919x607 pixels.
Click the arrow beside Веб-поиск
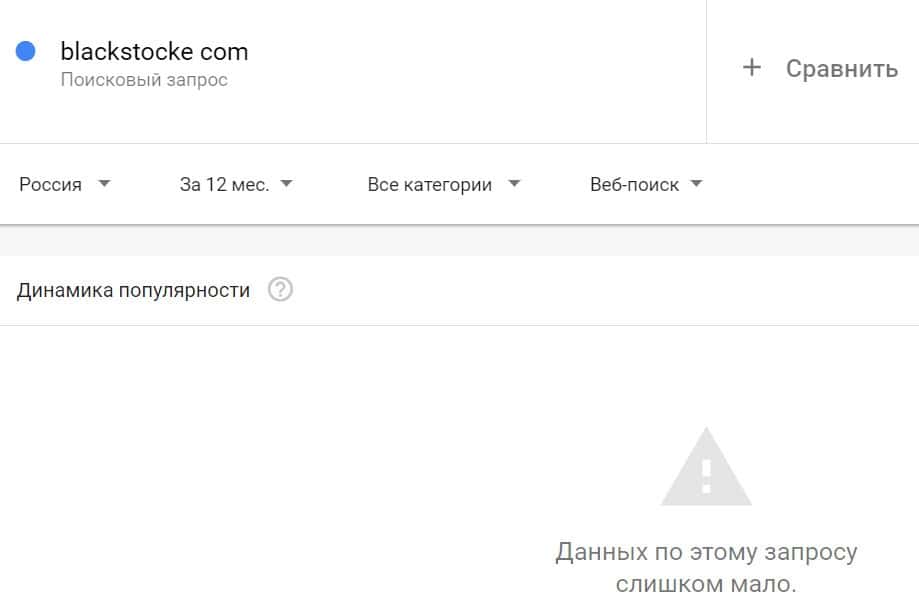click(697, 184)
